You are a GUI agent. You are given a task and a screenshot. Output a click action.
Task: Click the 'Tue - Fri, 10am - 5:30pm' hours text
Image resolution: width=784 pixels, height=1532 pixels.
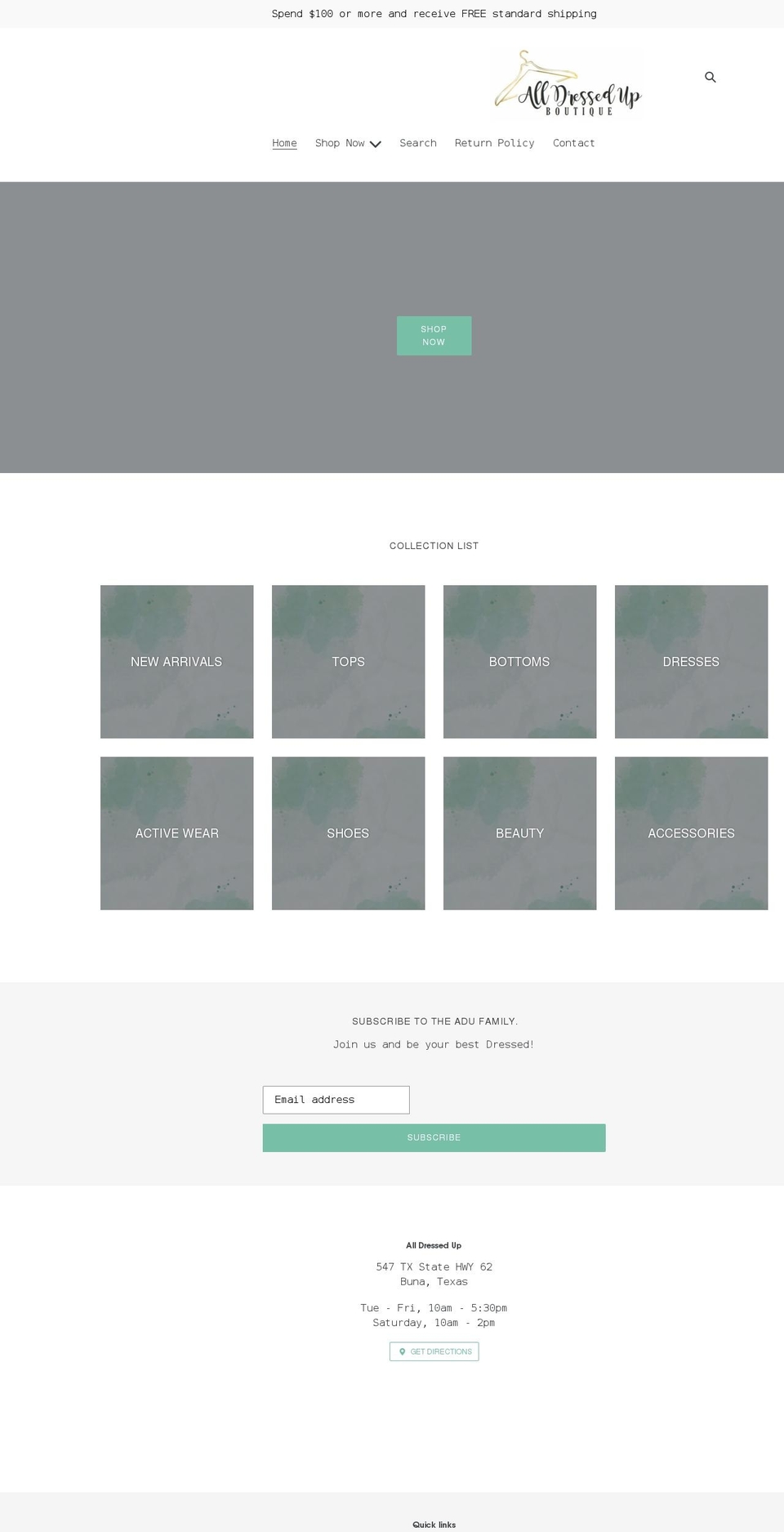434,1308
